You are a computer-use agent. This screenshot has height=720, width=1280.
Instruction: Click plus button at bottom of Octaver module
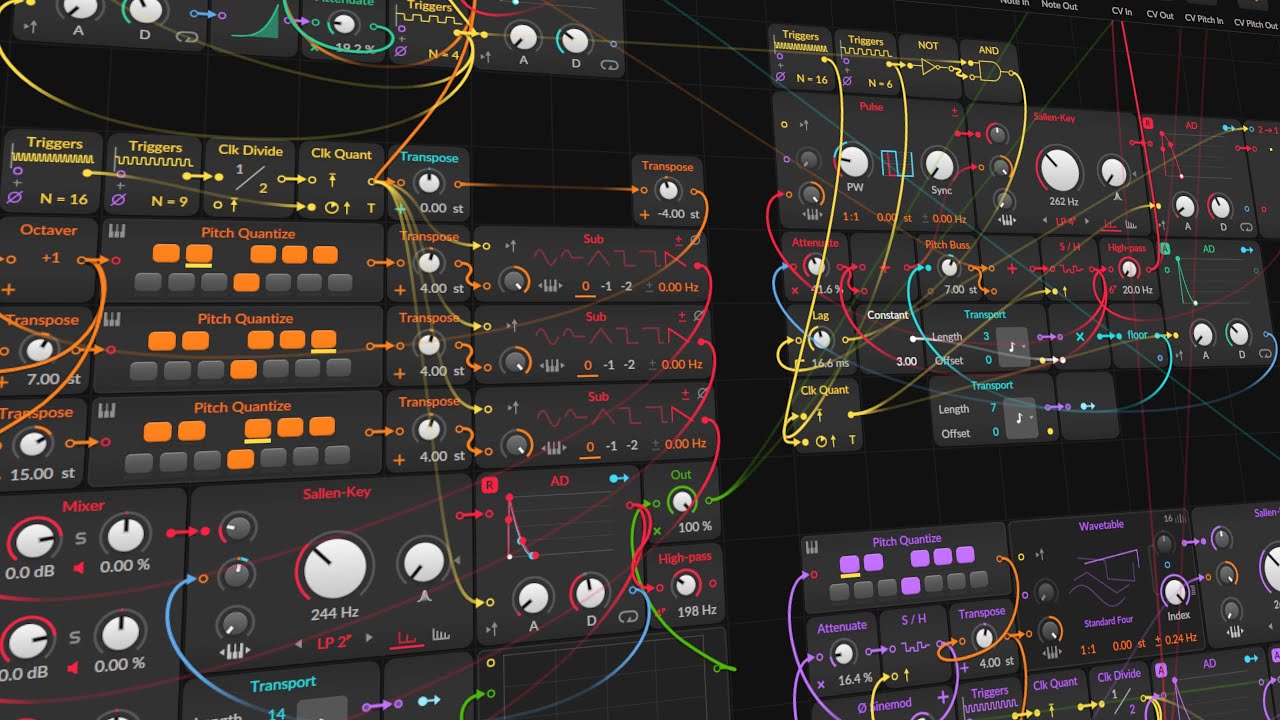(x=9, y=289)
